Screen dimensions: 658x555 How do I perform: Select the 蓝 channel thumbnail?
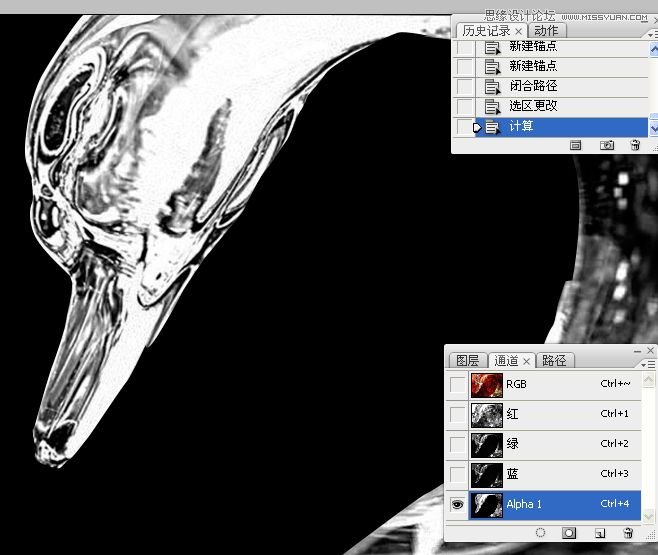click(488, 474)
